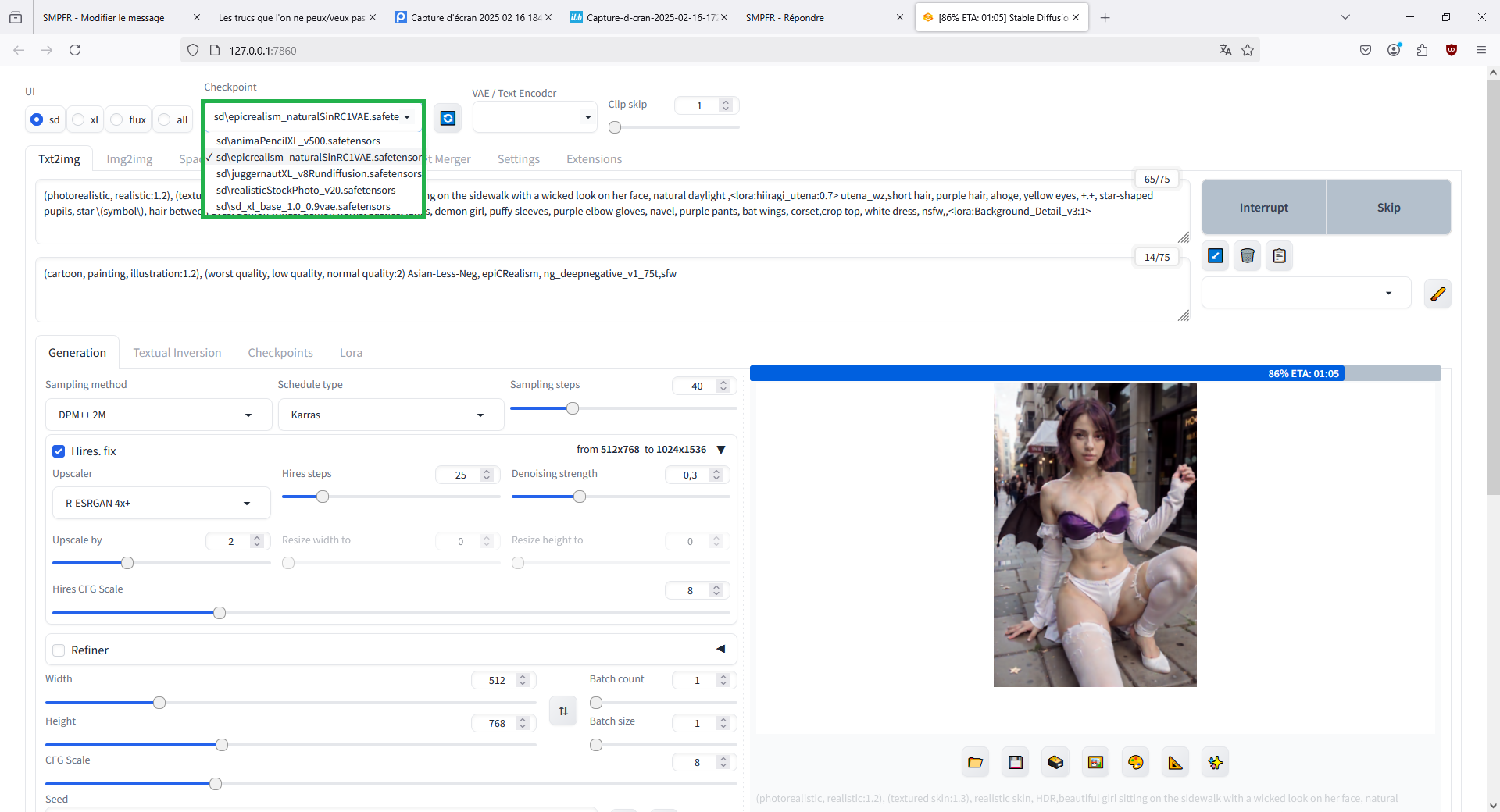Click the clipboard apply styles icon
Screen dimensions: 1500x812
[x=1279, y=256]
